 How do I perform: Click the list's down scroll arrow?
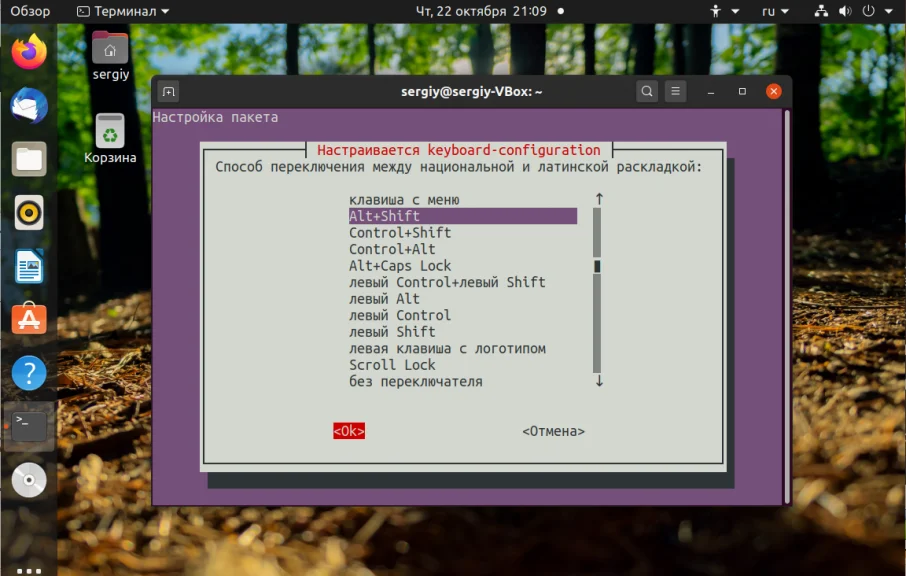(x=599, y=381)
